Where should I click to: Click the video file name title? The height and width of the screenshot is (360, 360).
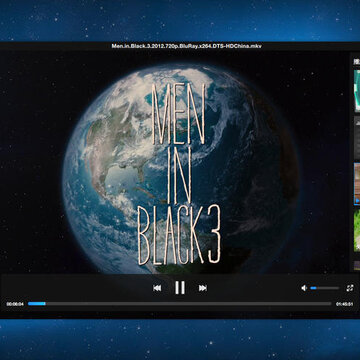(x=186, y=46)
